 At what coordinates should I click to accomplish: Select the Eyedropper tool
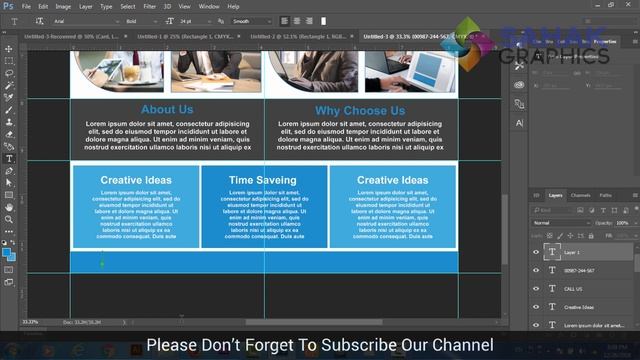tap(9, 98)
